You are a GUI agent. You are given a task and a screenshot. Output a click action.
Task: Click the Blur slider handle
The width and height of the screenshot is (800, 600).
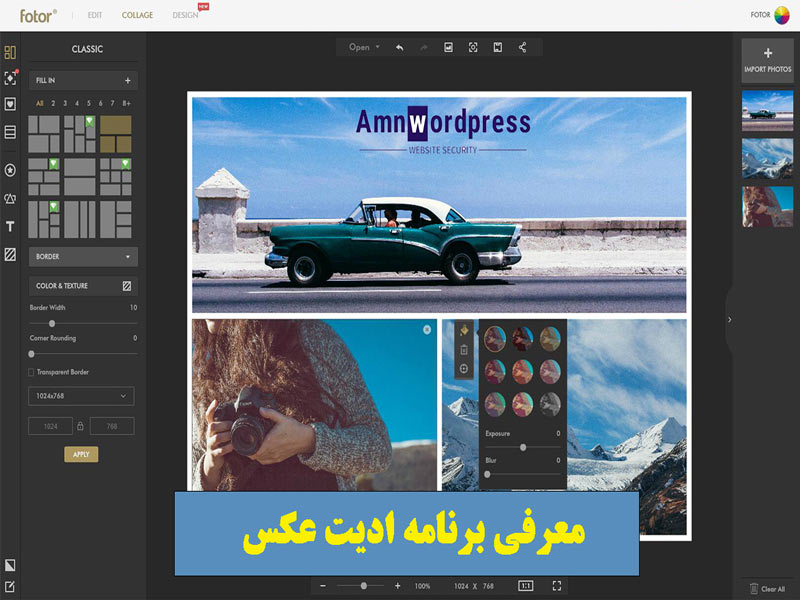tap(487, 474)
